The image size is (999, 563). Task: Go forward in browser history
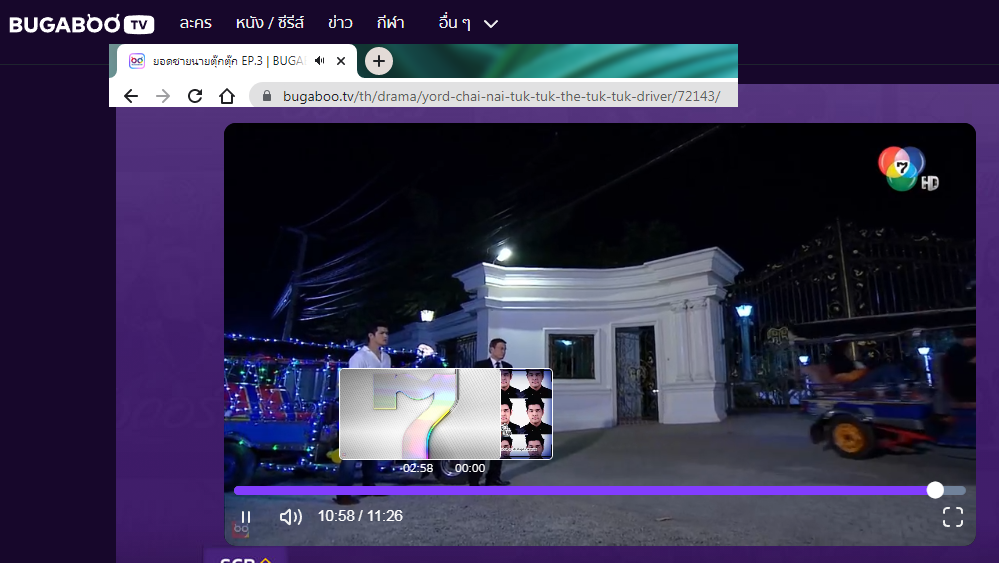tap(163, 96)
